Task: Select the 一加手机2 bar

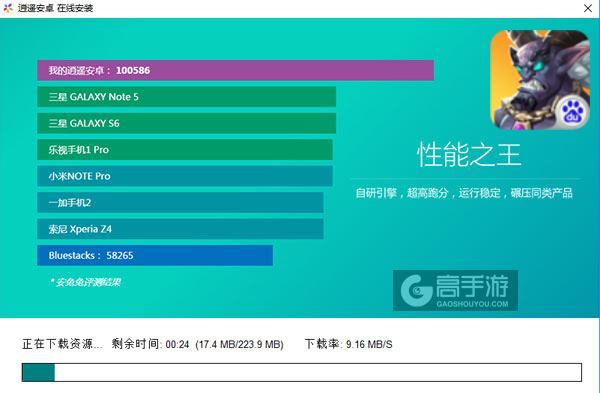Action: point(180,202)
